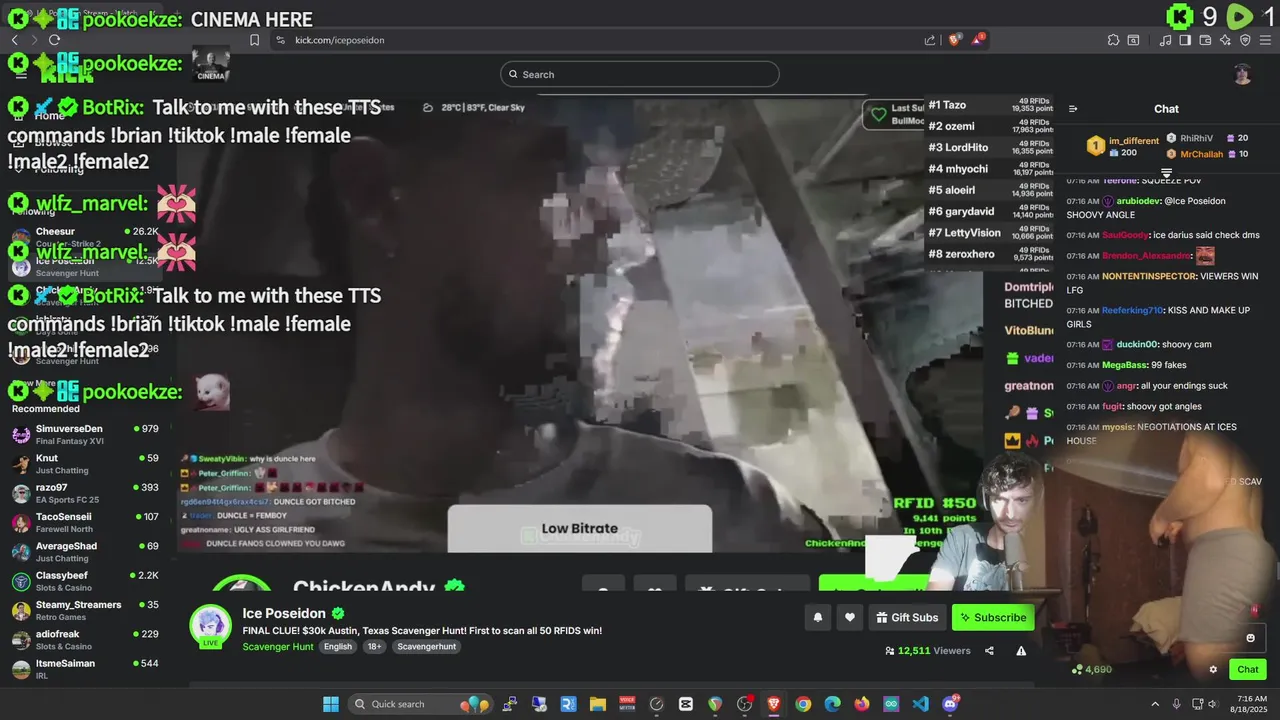Click the Ice Poseidon channel name
This screenshot has height=720, width=1280.
284,613
